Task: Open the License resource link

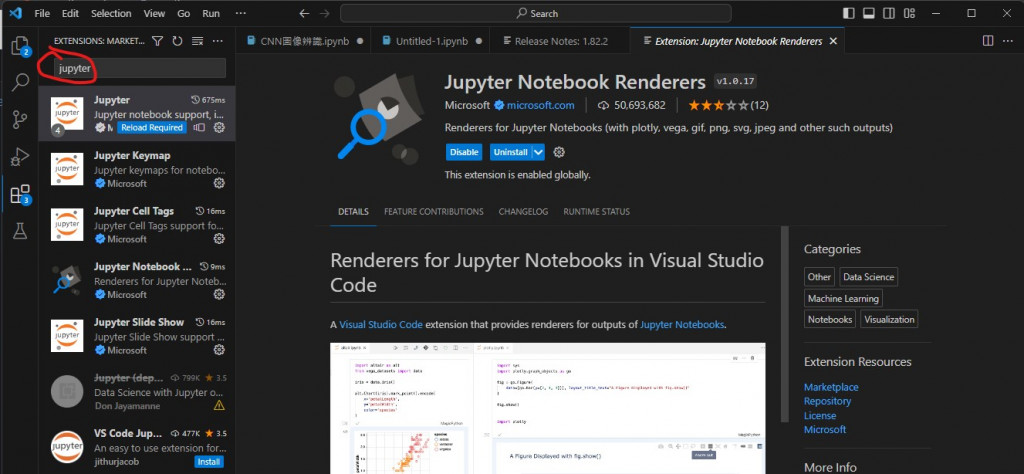Action: coord(820,415)
